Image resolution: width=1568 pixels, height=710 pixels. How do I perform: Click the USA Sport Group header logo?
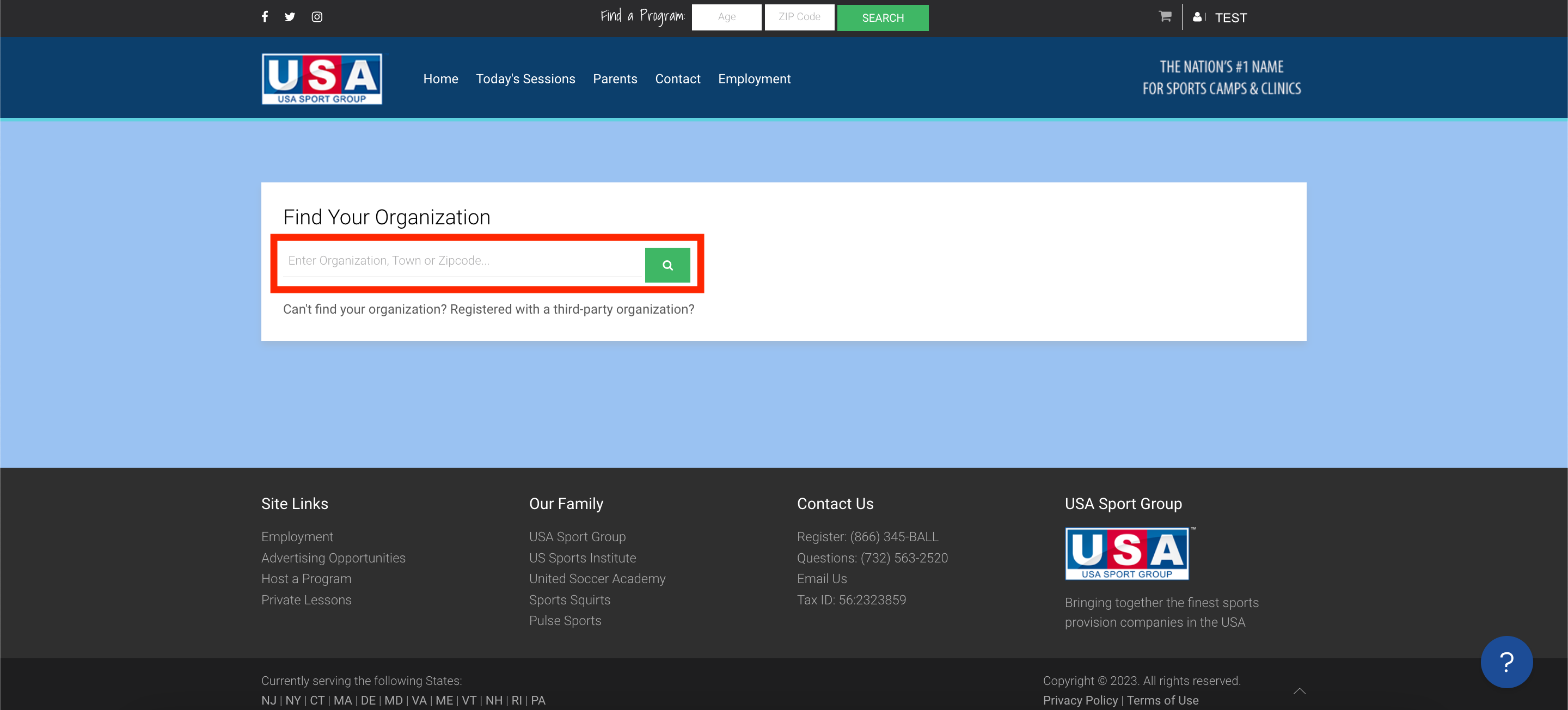[x=322, y=78]
